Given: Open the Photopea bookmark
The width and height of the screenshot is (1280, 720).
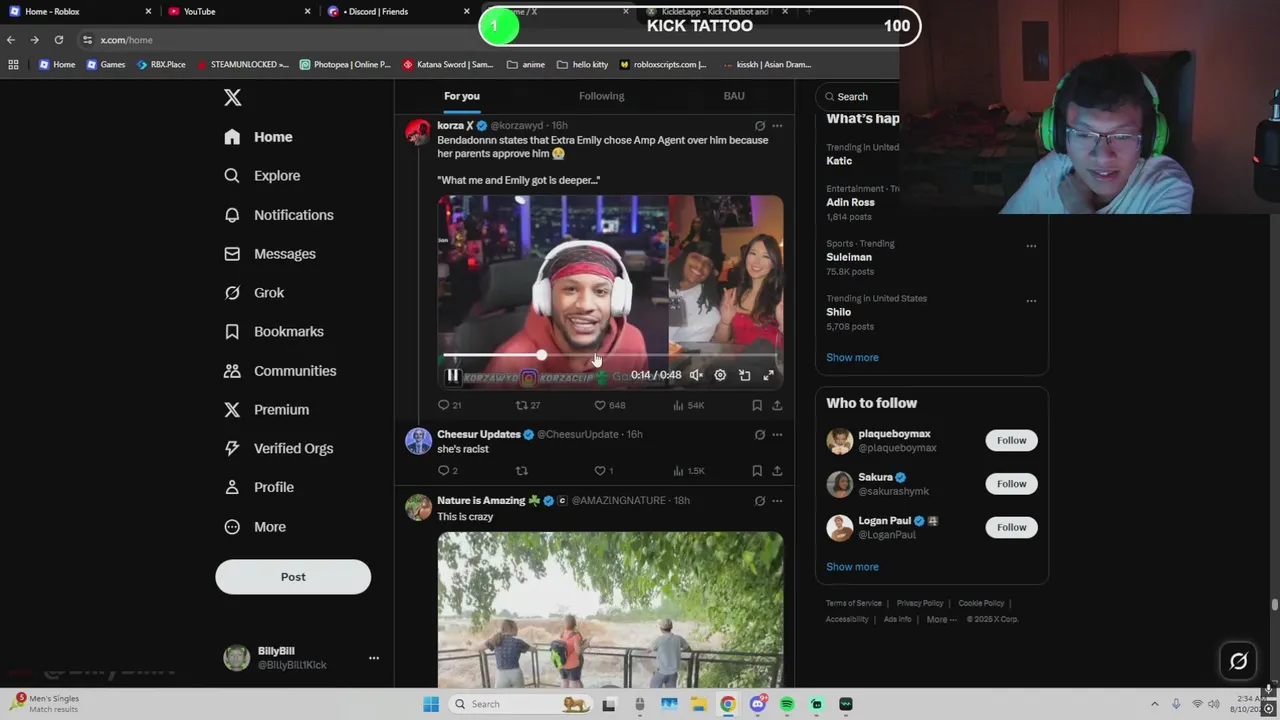Looking at the screenshot, I should click(x=345, y=64).
